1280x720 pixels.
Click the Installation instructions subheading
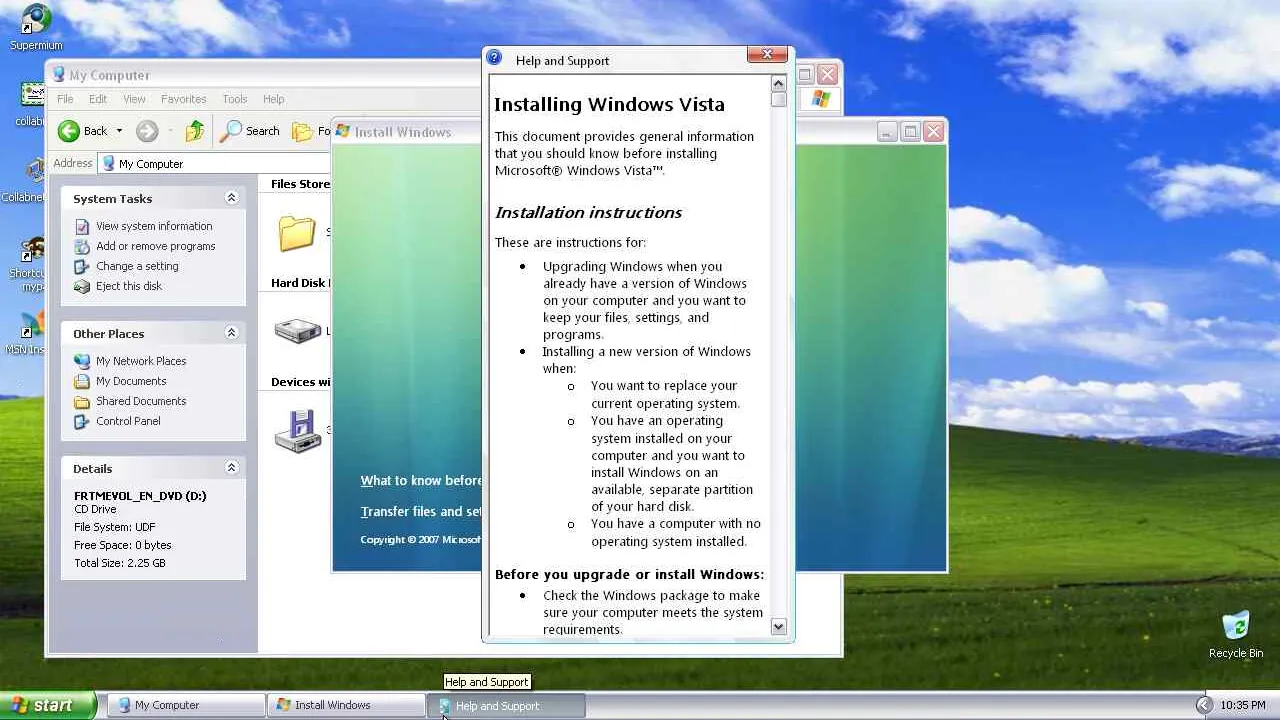click(x=588, y=212)
